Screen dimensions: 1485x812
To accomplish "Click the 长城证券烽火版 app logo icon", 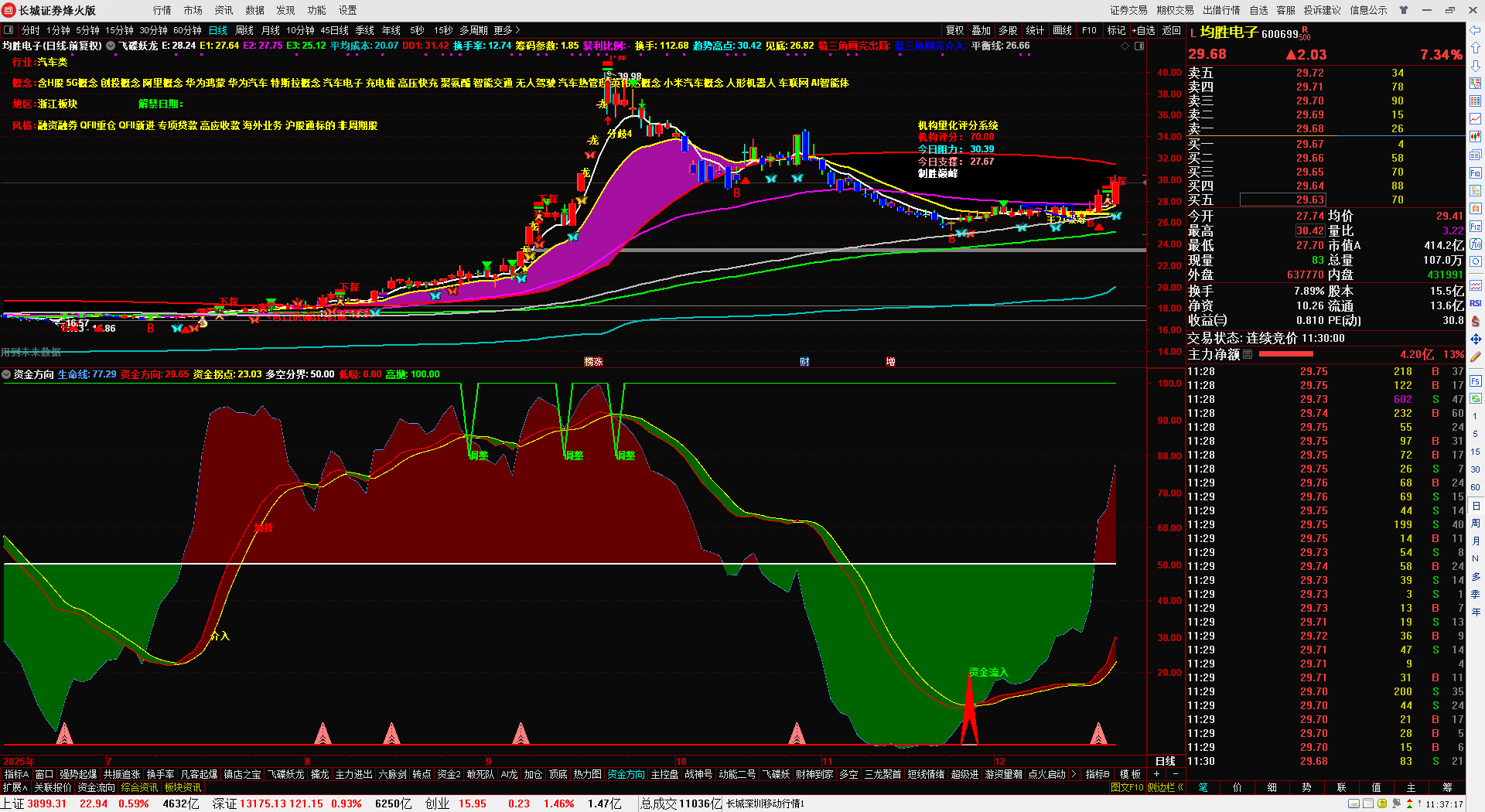I will (x=9, y=10).
